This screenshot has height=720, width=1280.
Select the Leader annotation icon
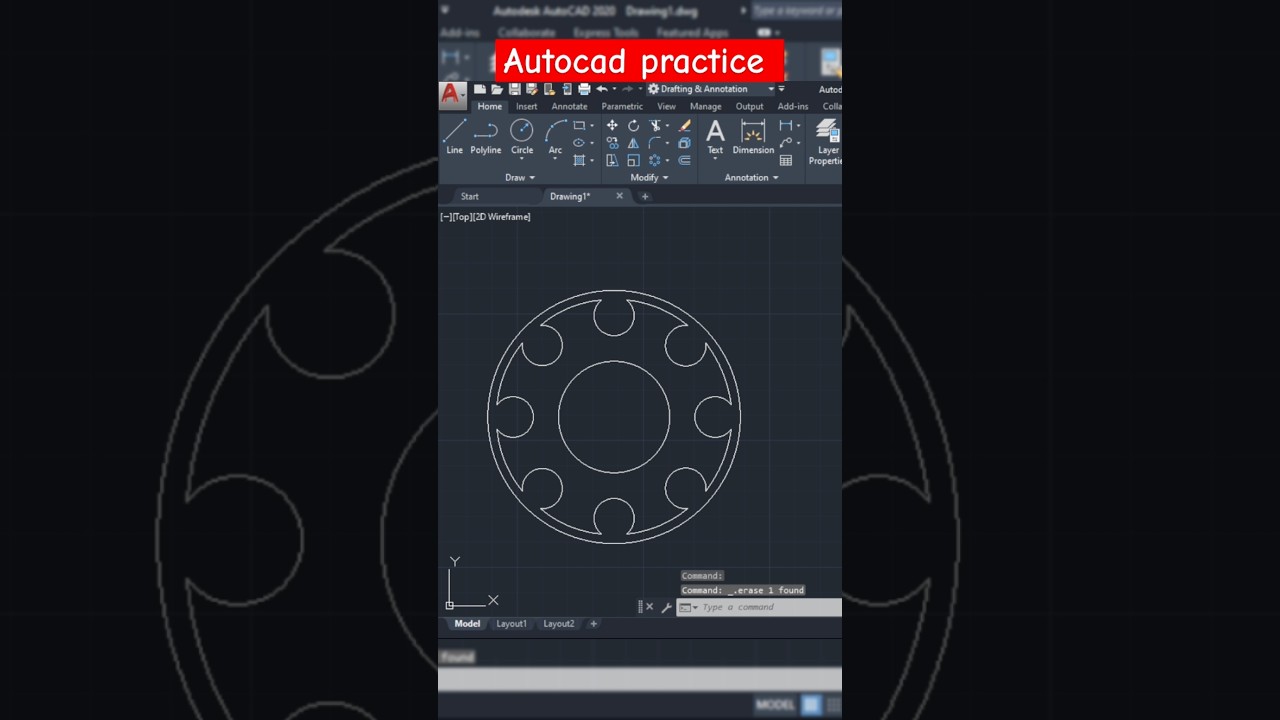tap(785, 142)
